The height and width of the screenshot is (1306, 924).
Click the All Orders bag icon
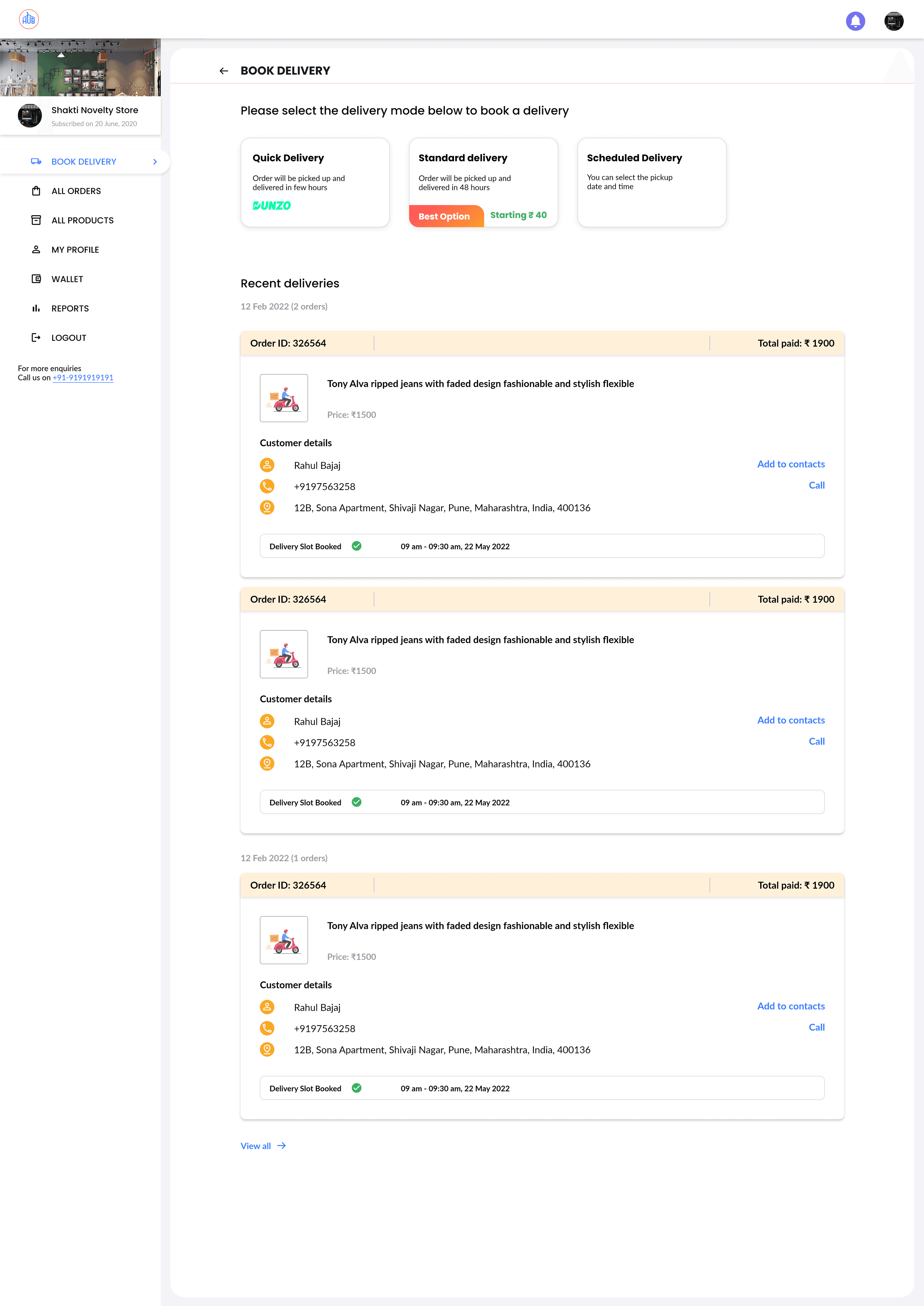(36, 191)
